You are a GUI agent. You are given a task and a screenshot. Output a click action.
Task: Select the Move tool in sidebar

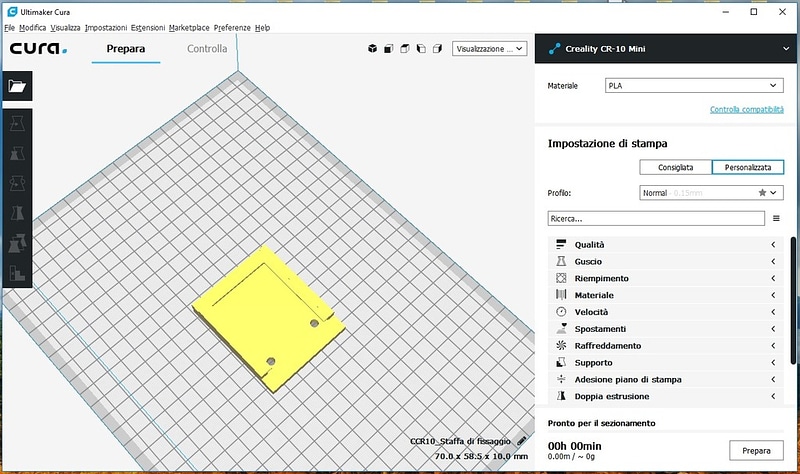pyautogui.click(x=17, y=123)
